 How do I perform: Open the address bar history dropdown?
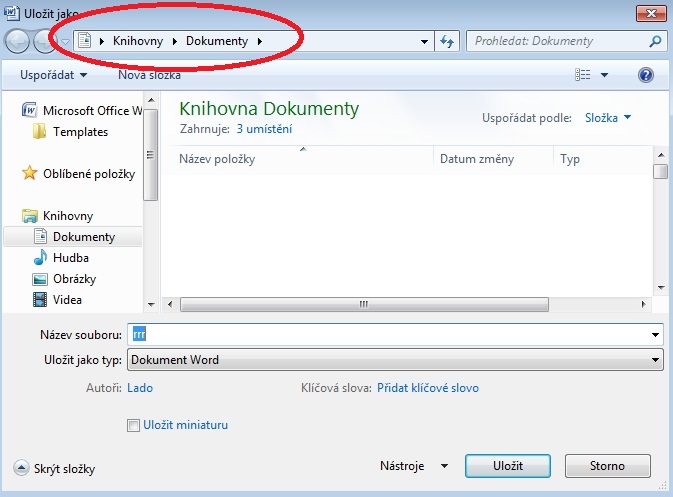(x=424, y=42)
